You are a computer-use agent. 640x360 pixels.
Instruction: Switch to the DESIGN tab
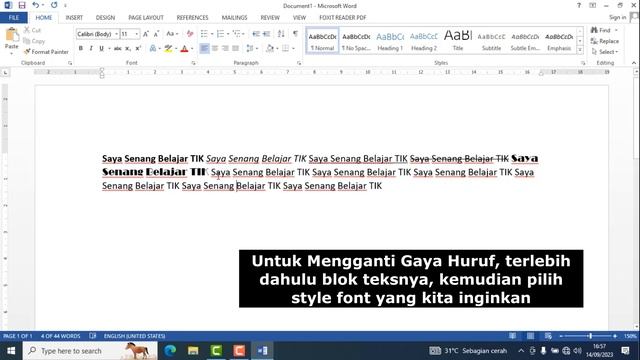(105, 18)
